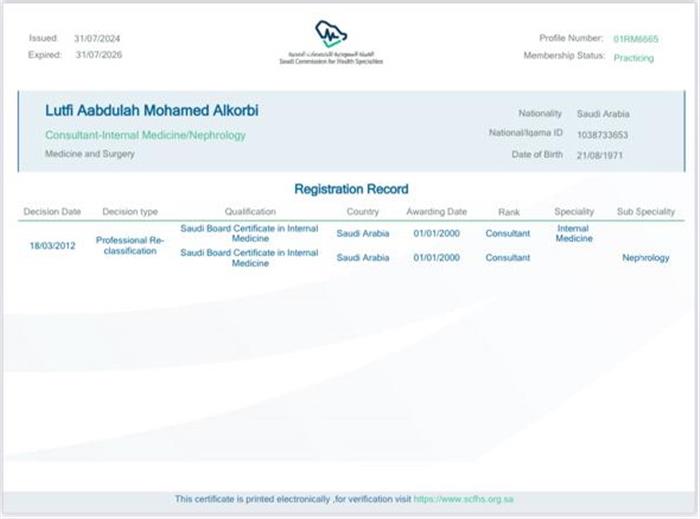
Task: Select the National/Iqama ID 1038733653
Action: (602, 135)
